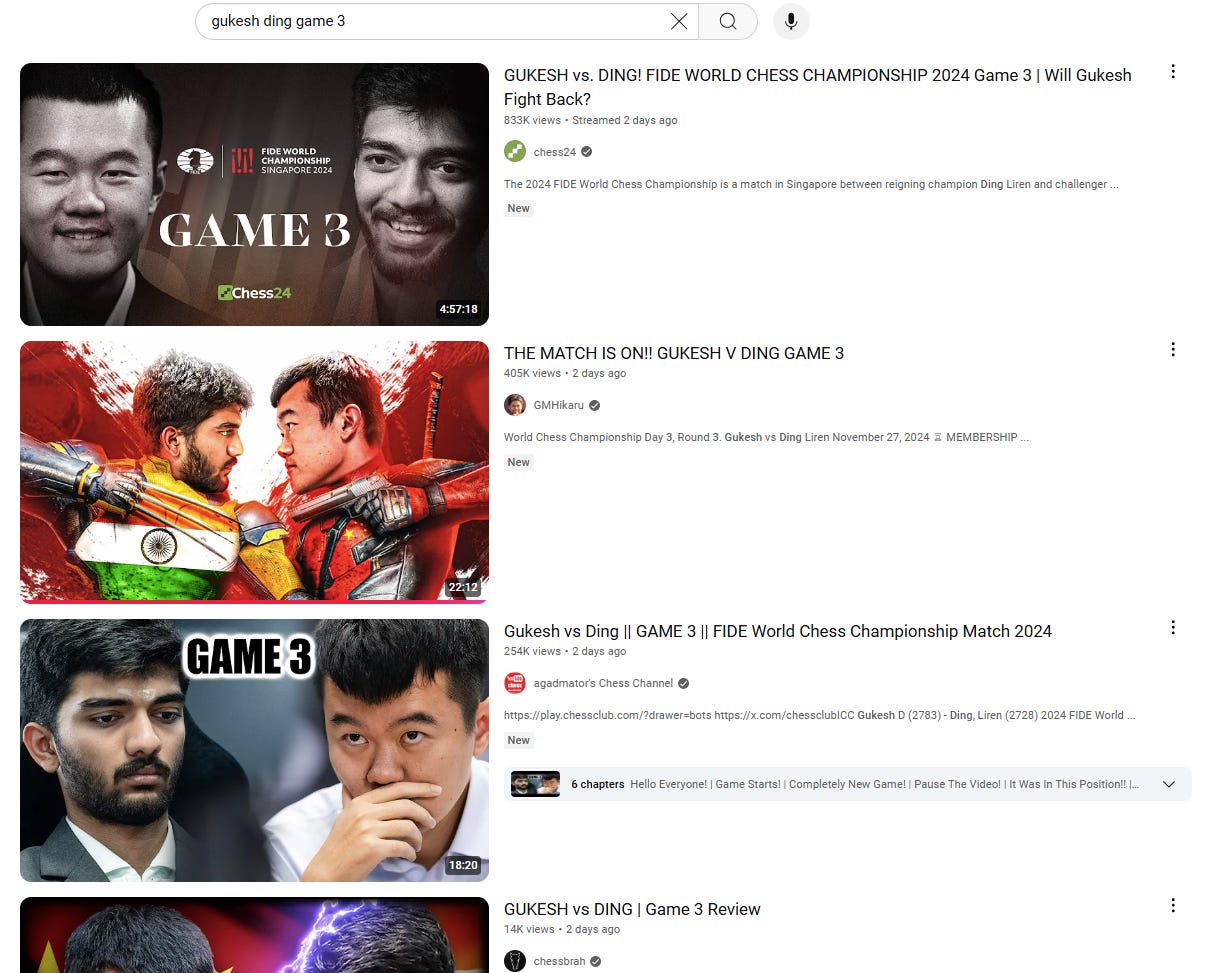Open the chess24 Game 3 stream thumbnail
The width and height of the screenshot is (1205, 973).
point(254,194)
